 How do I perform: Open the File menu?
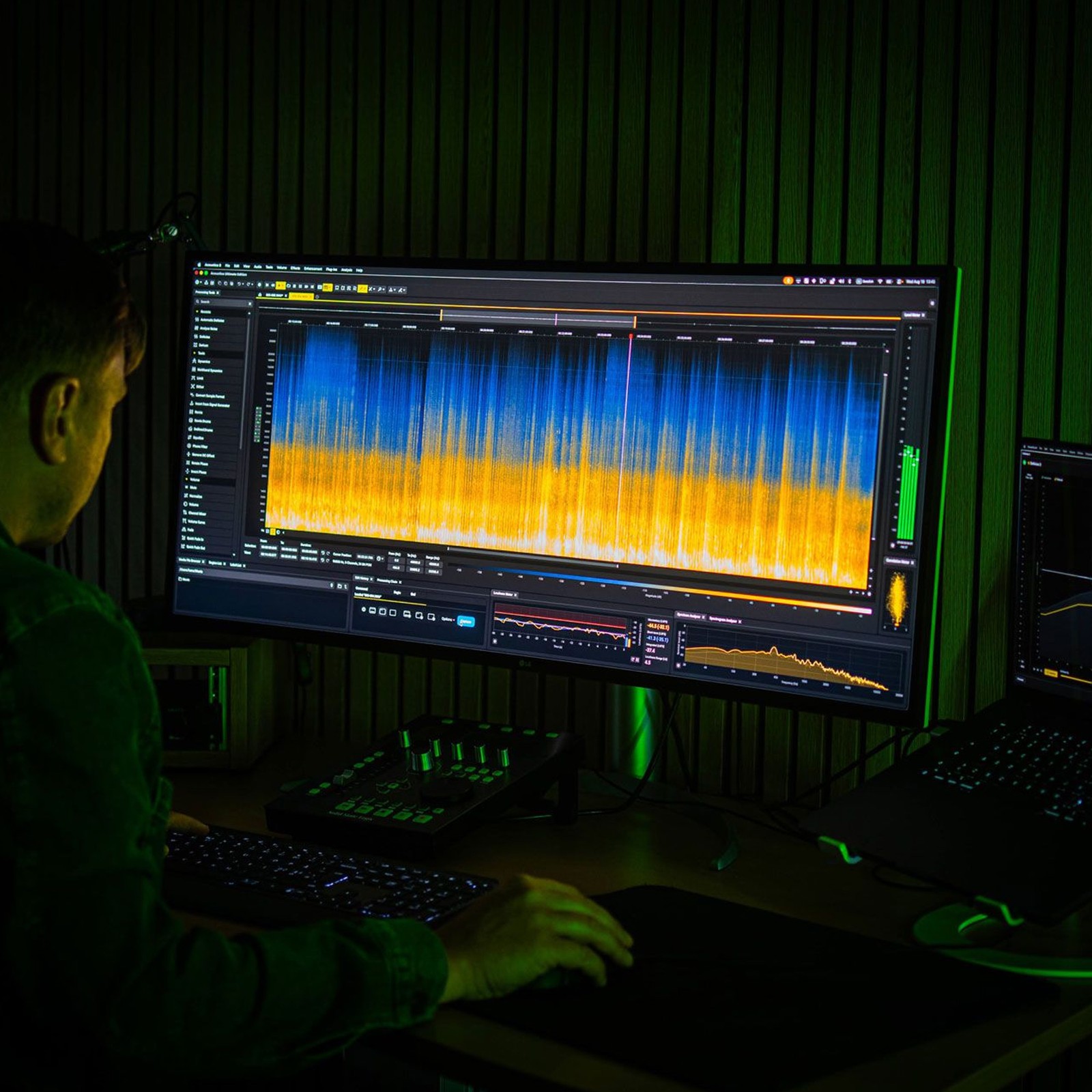tap(227, 265)
